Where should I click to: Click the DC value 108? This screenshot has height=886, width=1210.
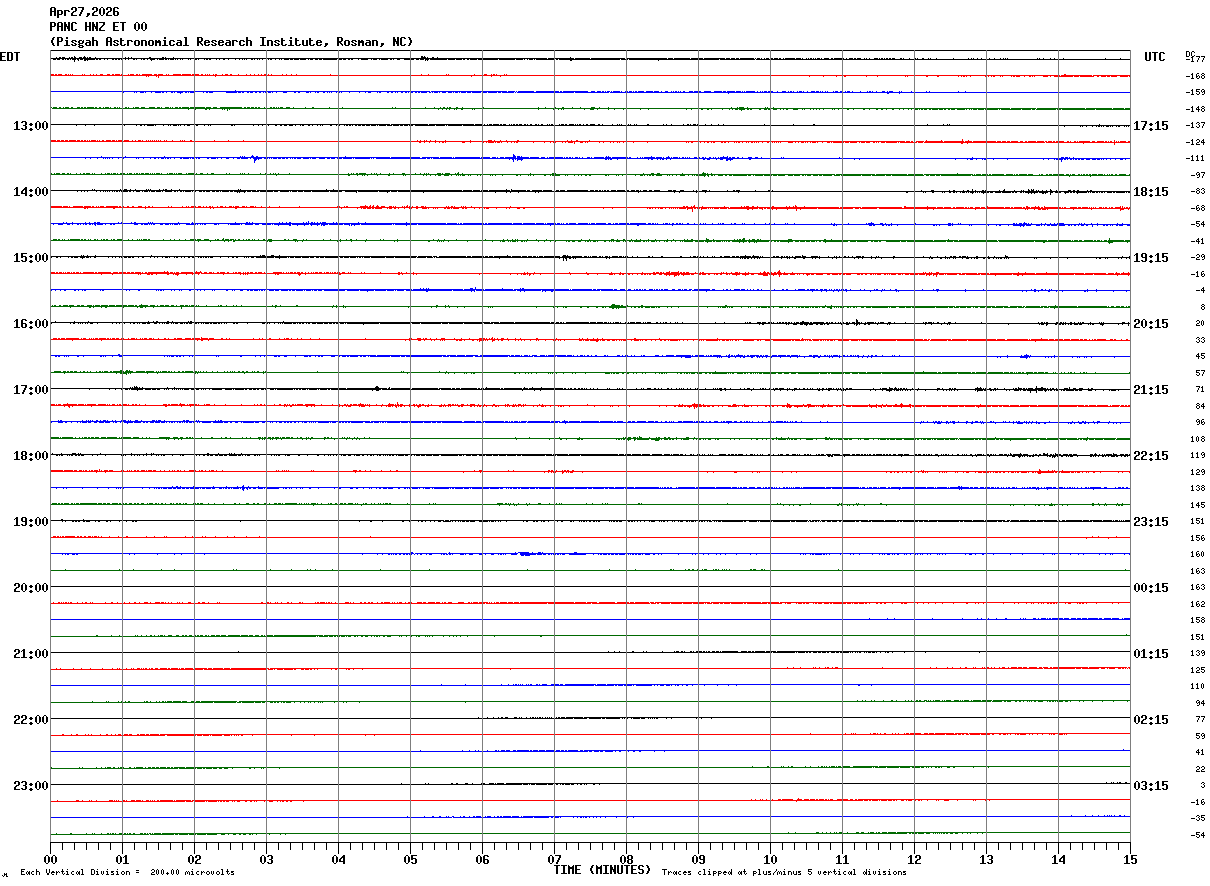[x=1198, y=439]
